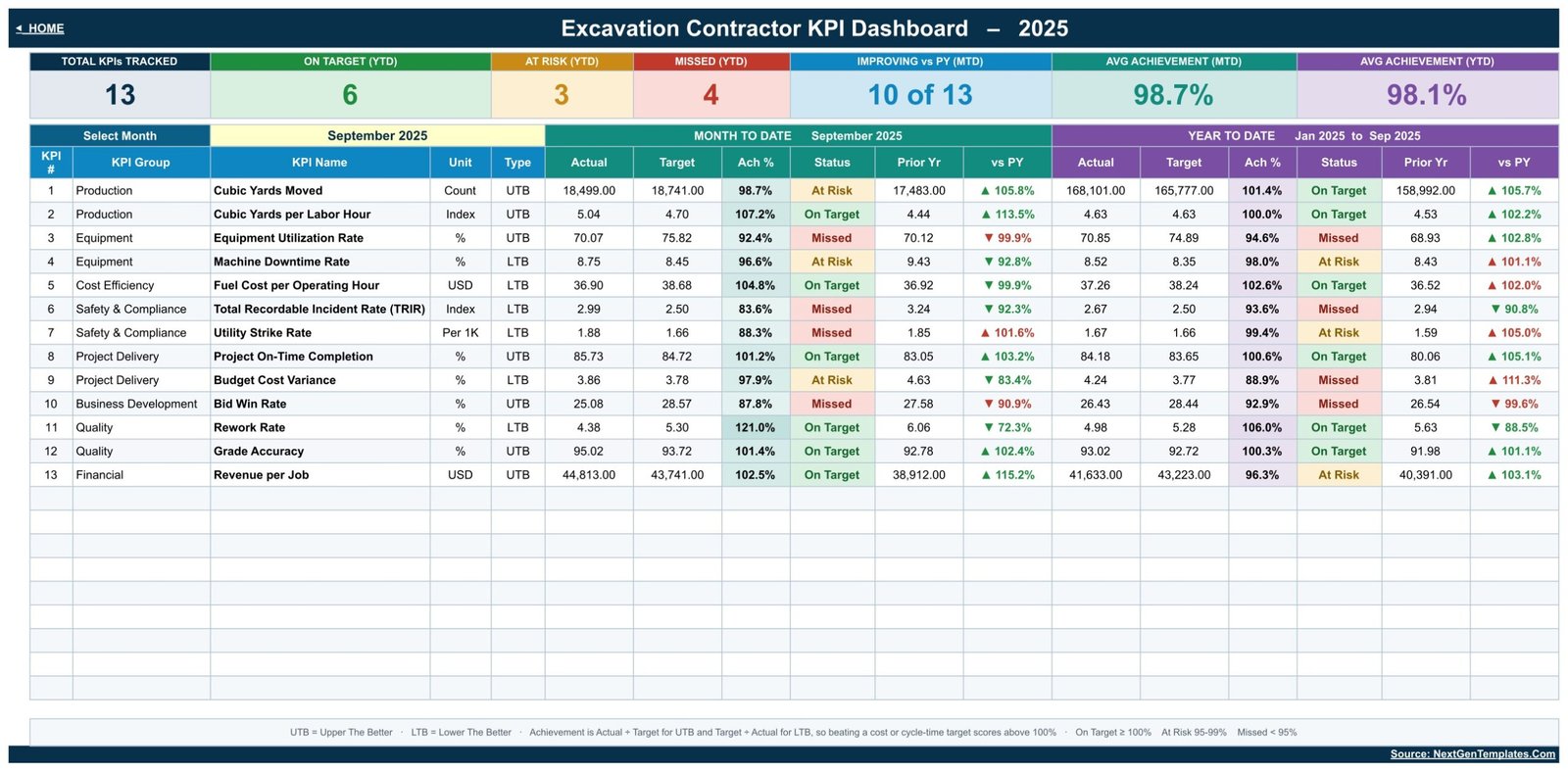Click MTD Ach % 107.2% cell
Image resolution: width=1568 pixels, height=772 pixels.
pos(756,215)
